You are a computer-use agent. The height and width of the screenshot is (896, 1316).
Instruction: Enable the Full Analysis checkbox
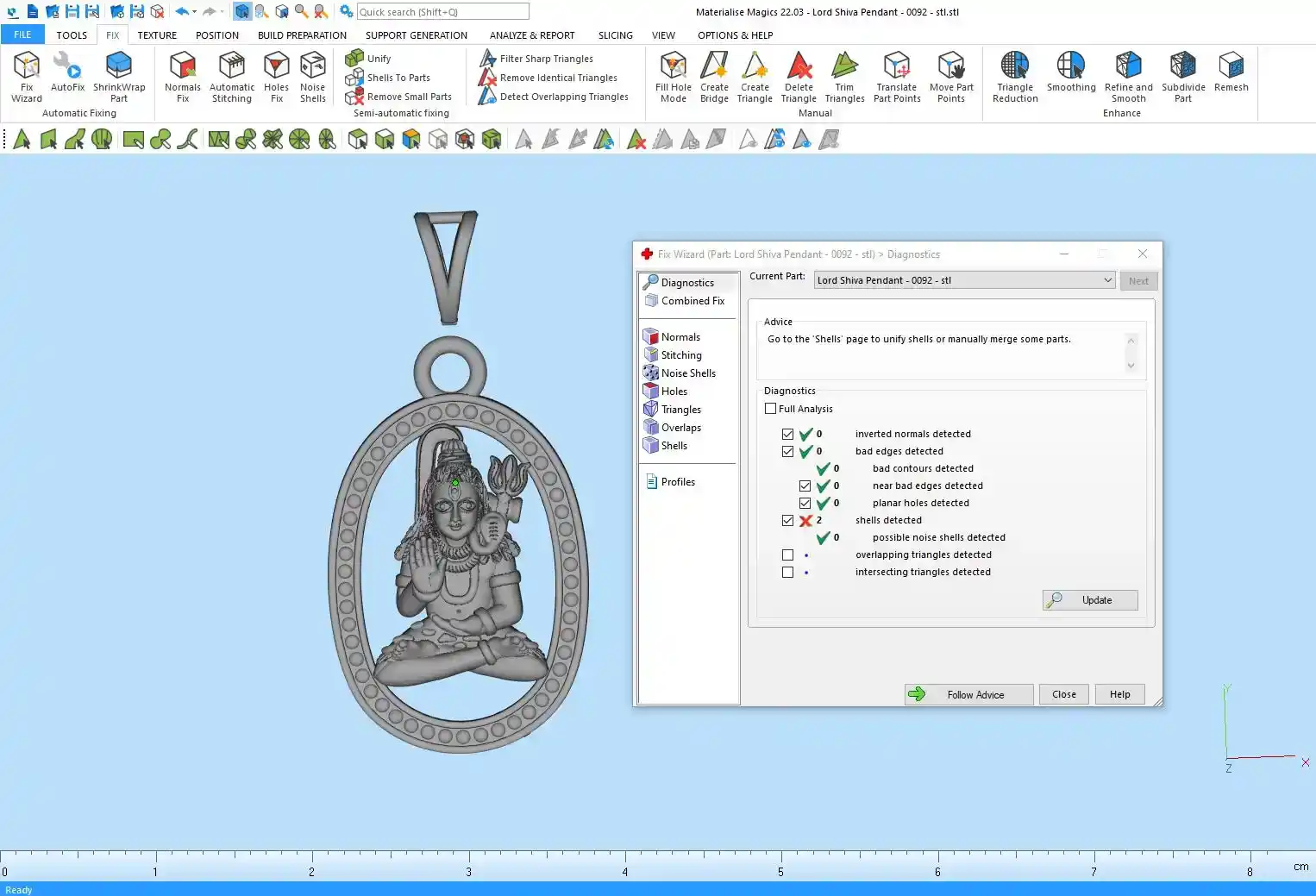click(771, 409)
